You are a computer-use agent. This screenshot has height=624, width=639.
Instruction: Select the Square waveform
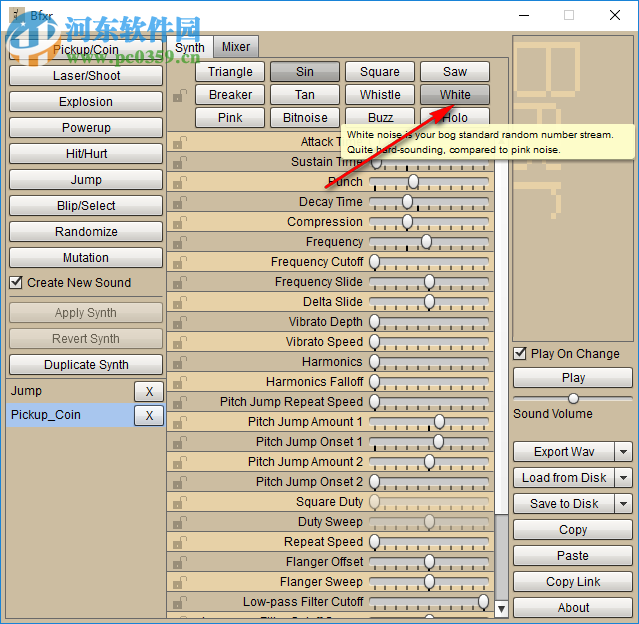pyautogui.click(x=380, y=72)
